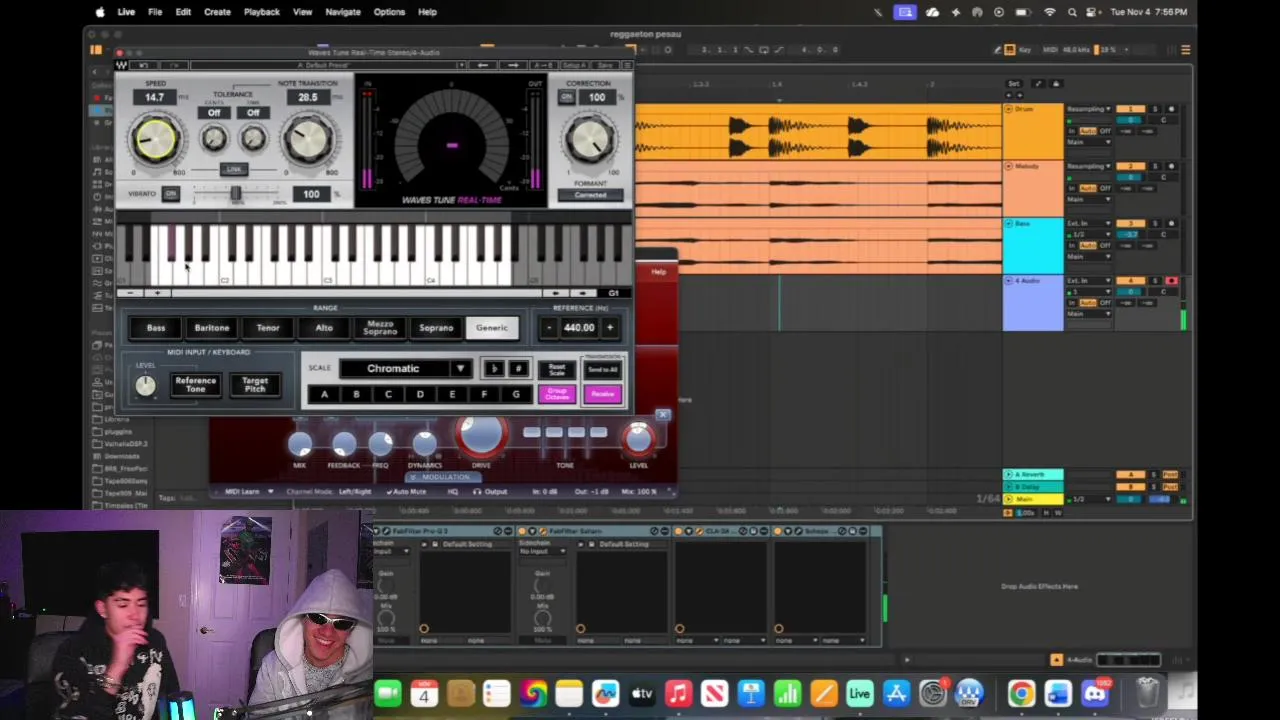The width and height of the screenshot is (1280, 720).
Task: Select the Generic range button
Action: tap(492, 328)
